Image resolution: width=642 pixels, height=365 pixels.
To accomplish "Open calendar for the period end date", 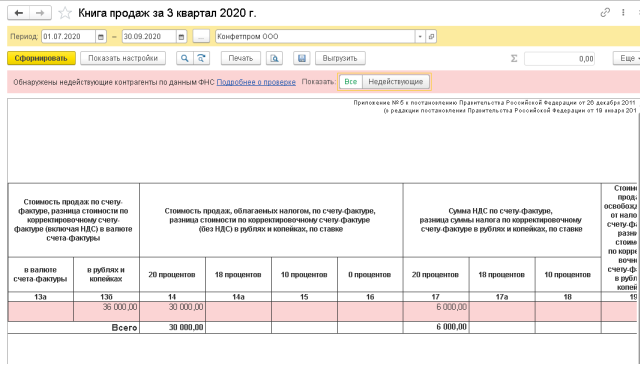I will pos(181,37).
